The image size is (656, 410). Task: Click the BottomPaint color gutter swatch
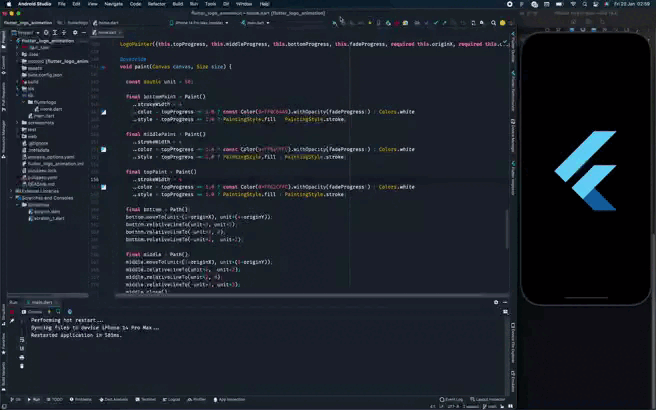click(103, 112)
